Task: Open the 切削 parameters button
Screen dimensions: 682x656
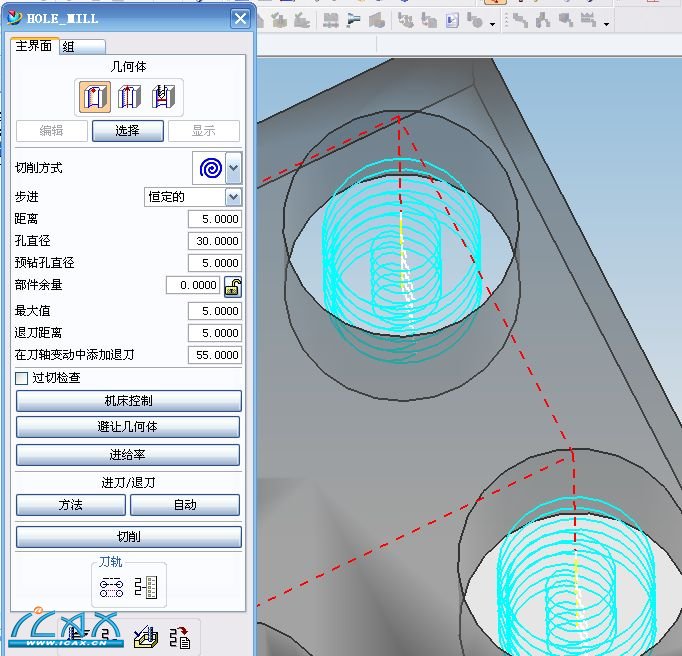Action: (129, 537)
